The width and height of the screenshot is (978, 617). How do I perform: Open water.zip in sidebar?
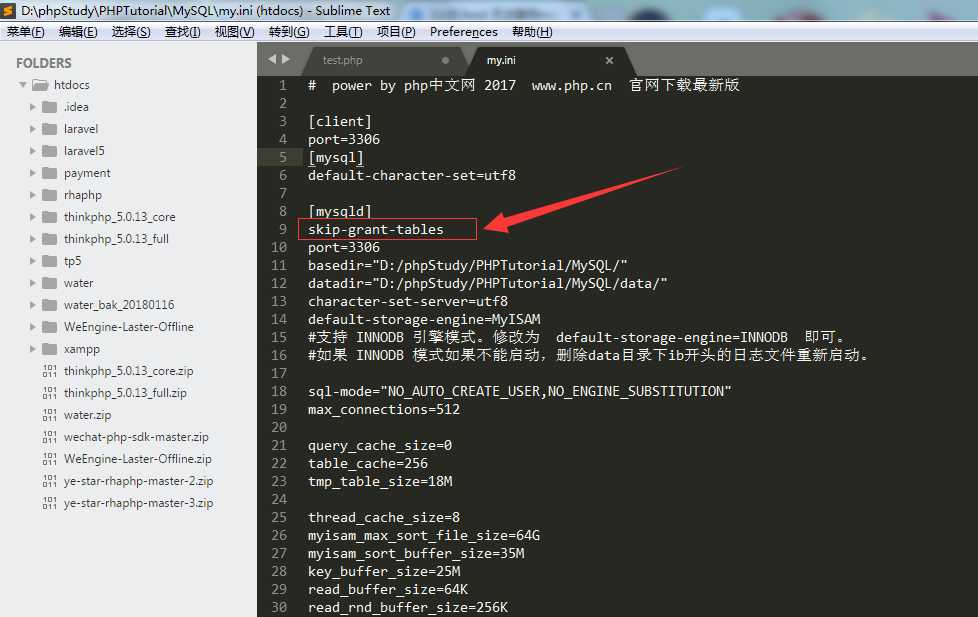point(87,415)
